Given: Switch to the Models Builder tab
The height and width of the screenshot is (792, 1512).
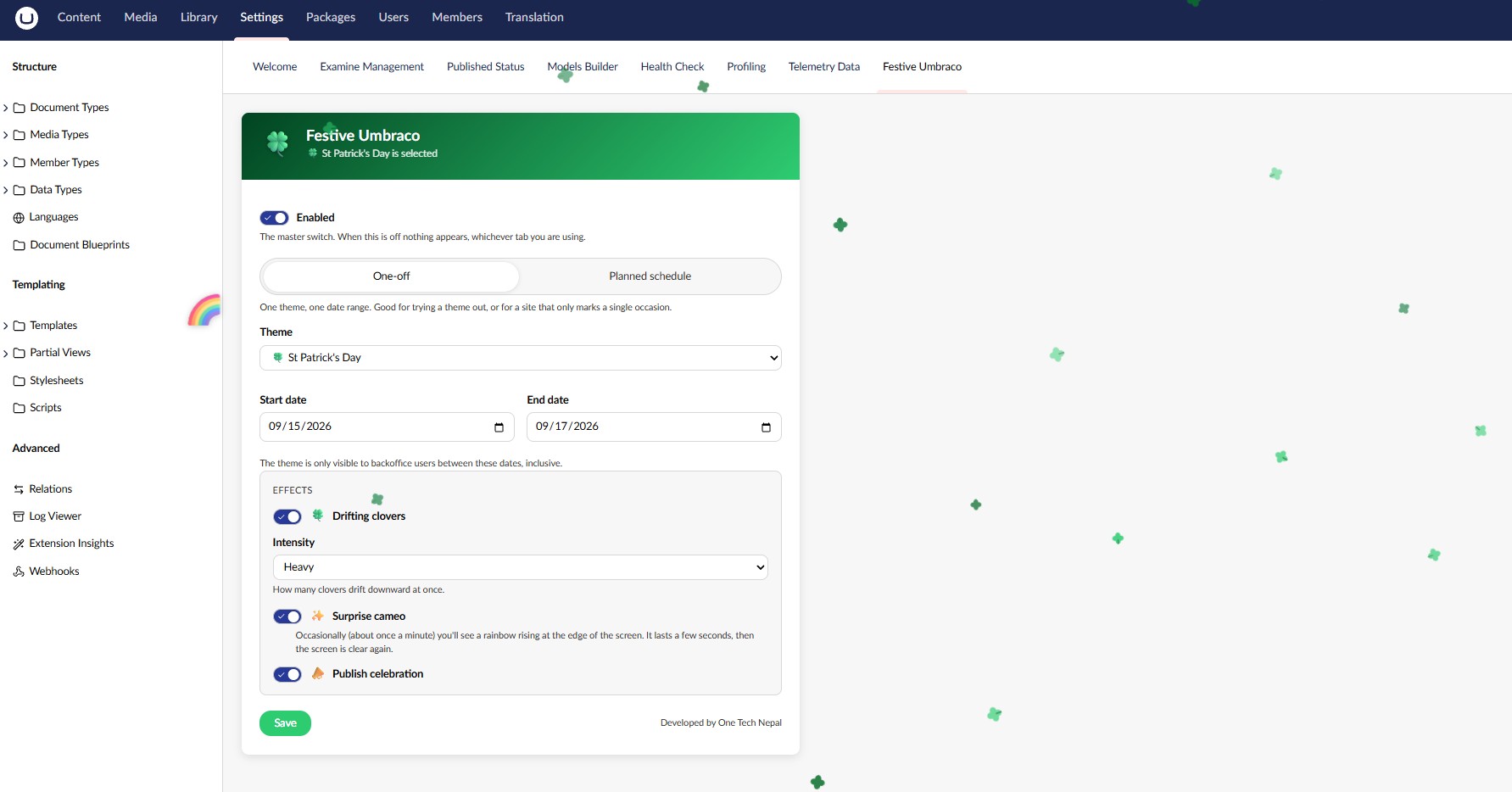Looking at the screenshot, I should click(x=583, y=67).
